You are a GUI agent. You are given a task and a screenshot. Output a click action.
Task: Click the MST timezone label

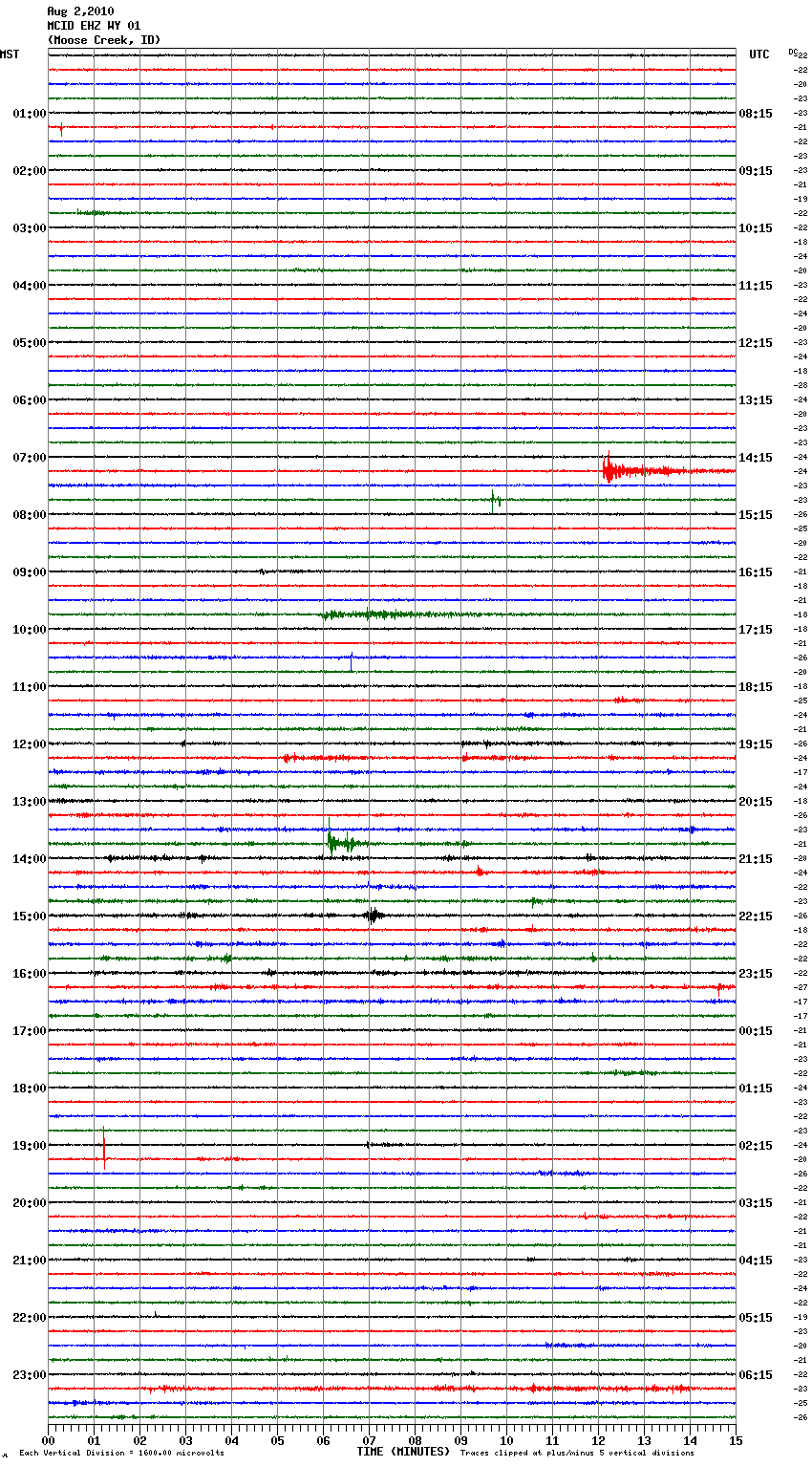click(10, 54)
